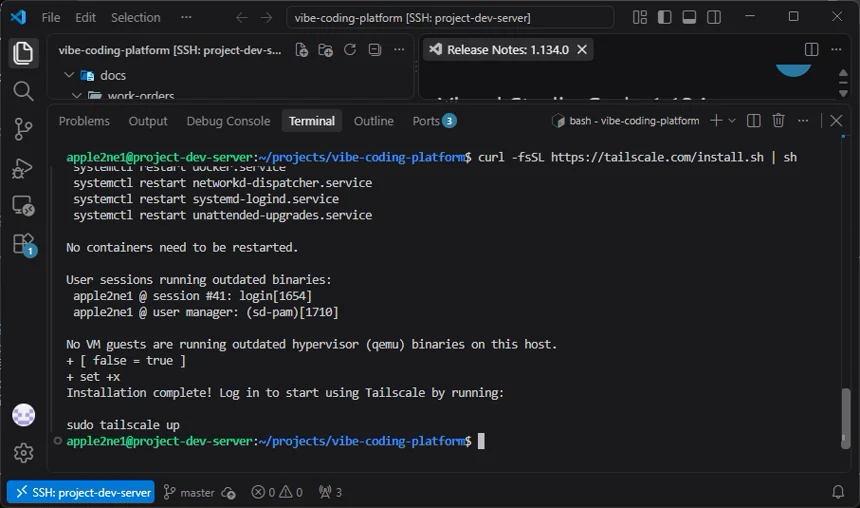This screenshot has width=860, height=508.
Task: Open the Selection menu
Action: click(135, 18)
